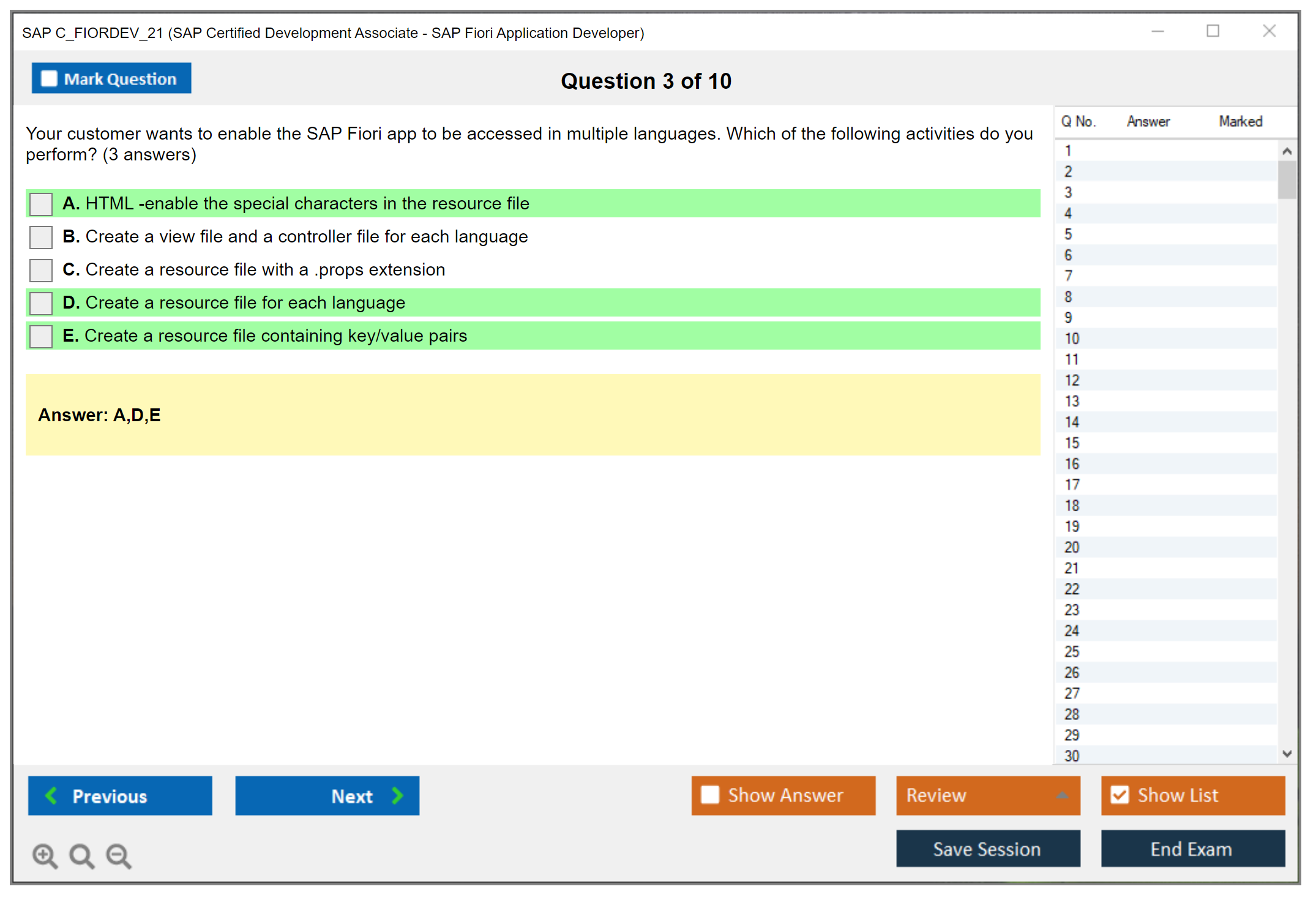This screenshot has width=1316, height=900.
Task: Tick the Mark Question checkbox icon
Action: point(49,79)
